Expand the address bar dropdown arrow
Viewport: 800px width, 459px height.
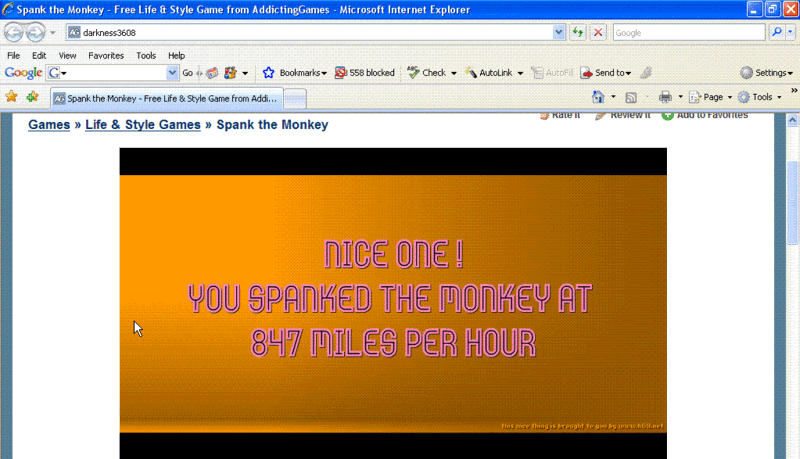tap(558, 32)
